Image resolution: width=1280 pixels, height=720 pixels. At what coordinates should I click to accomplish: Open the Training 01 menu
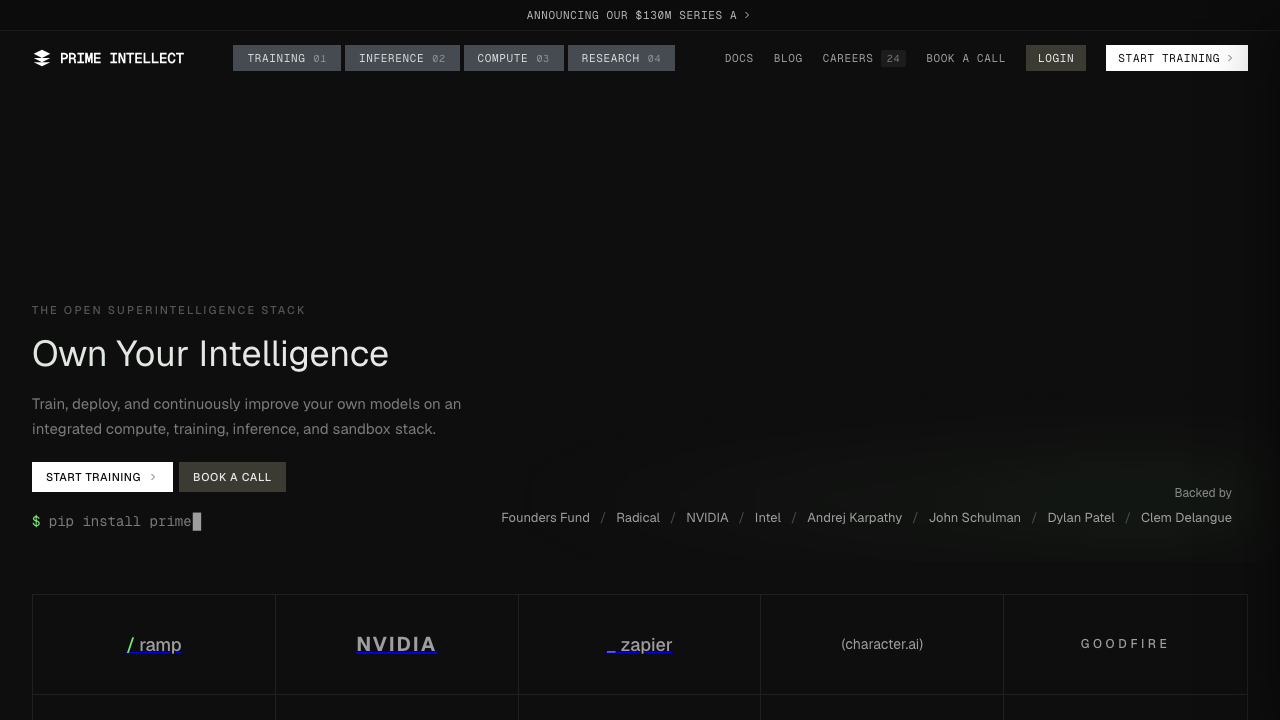(287, 58)
